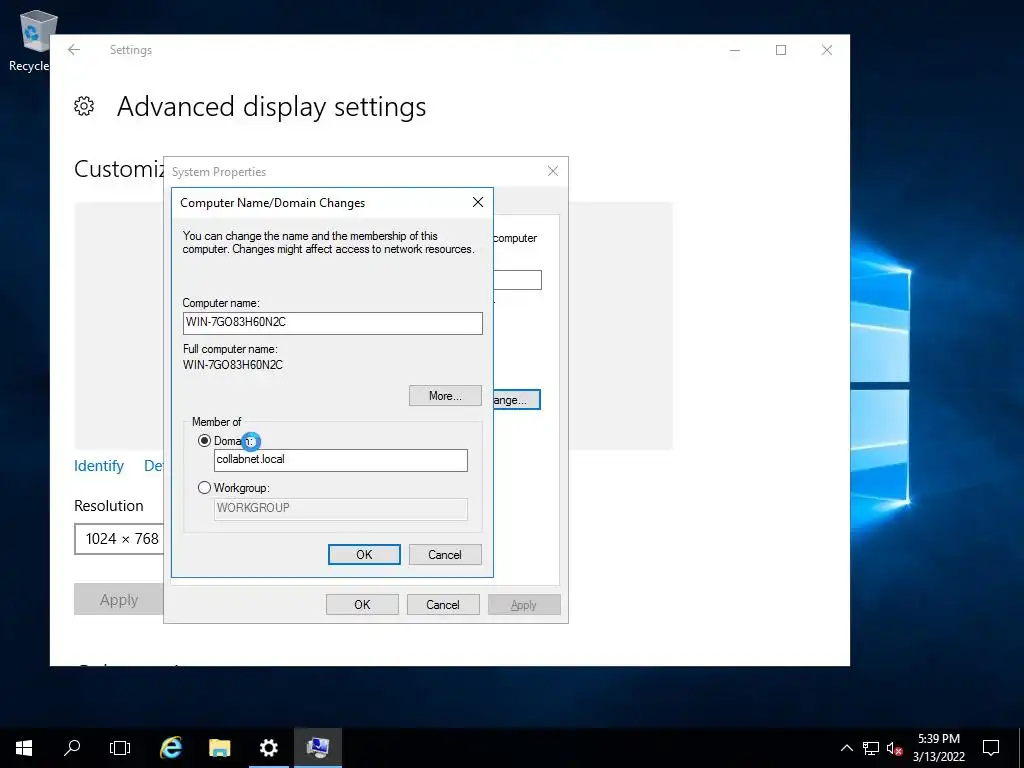Click the Domain name input field
The height and width of the screenshot is (768, 1024).
coord(340,460)
